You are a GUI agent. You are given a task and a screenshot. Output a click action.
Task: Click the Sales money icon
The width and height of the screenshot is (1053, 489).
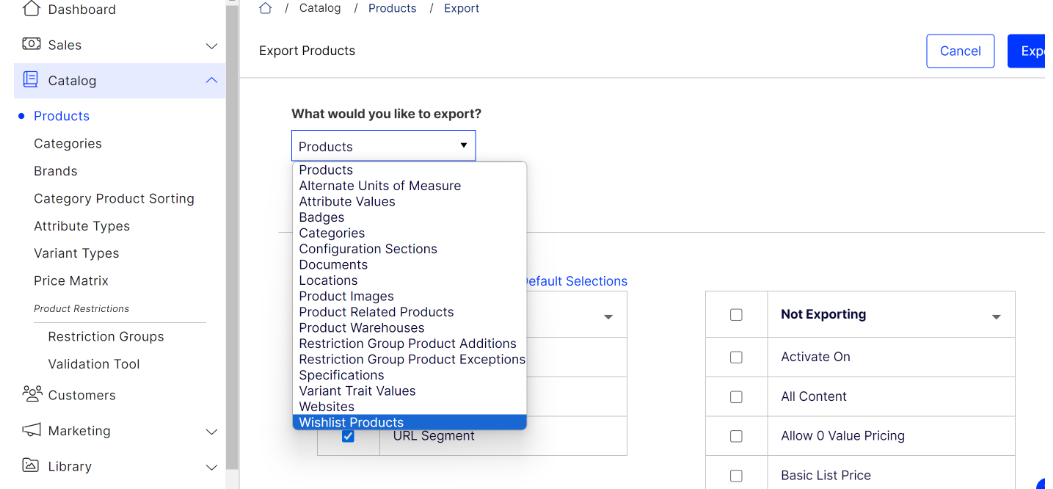(31, 44)
